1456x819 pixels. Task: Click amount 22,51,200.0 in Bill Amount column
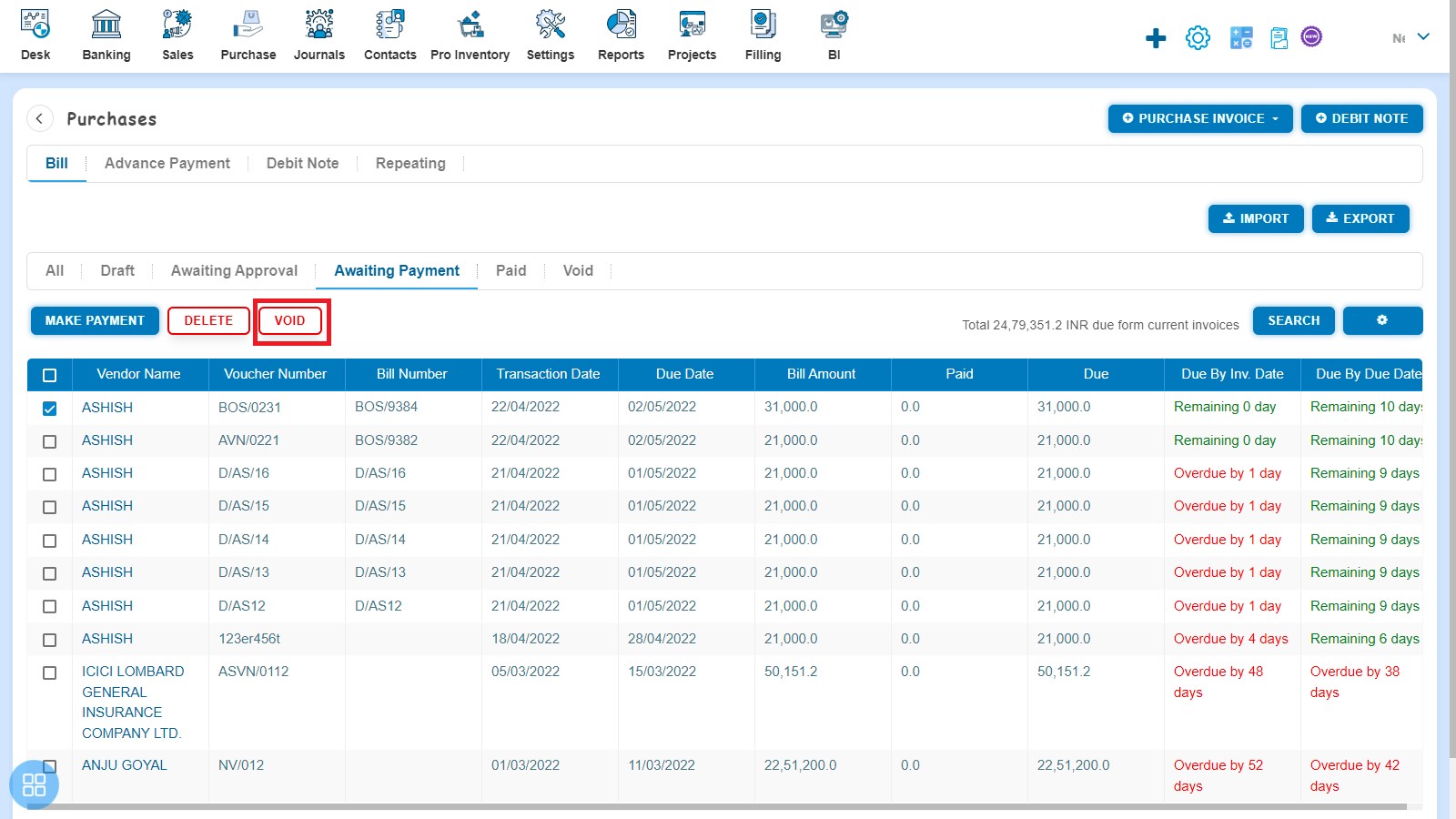(x=801, y=765)
